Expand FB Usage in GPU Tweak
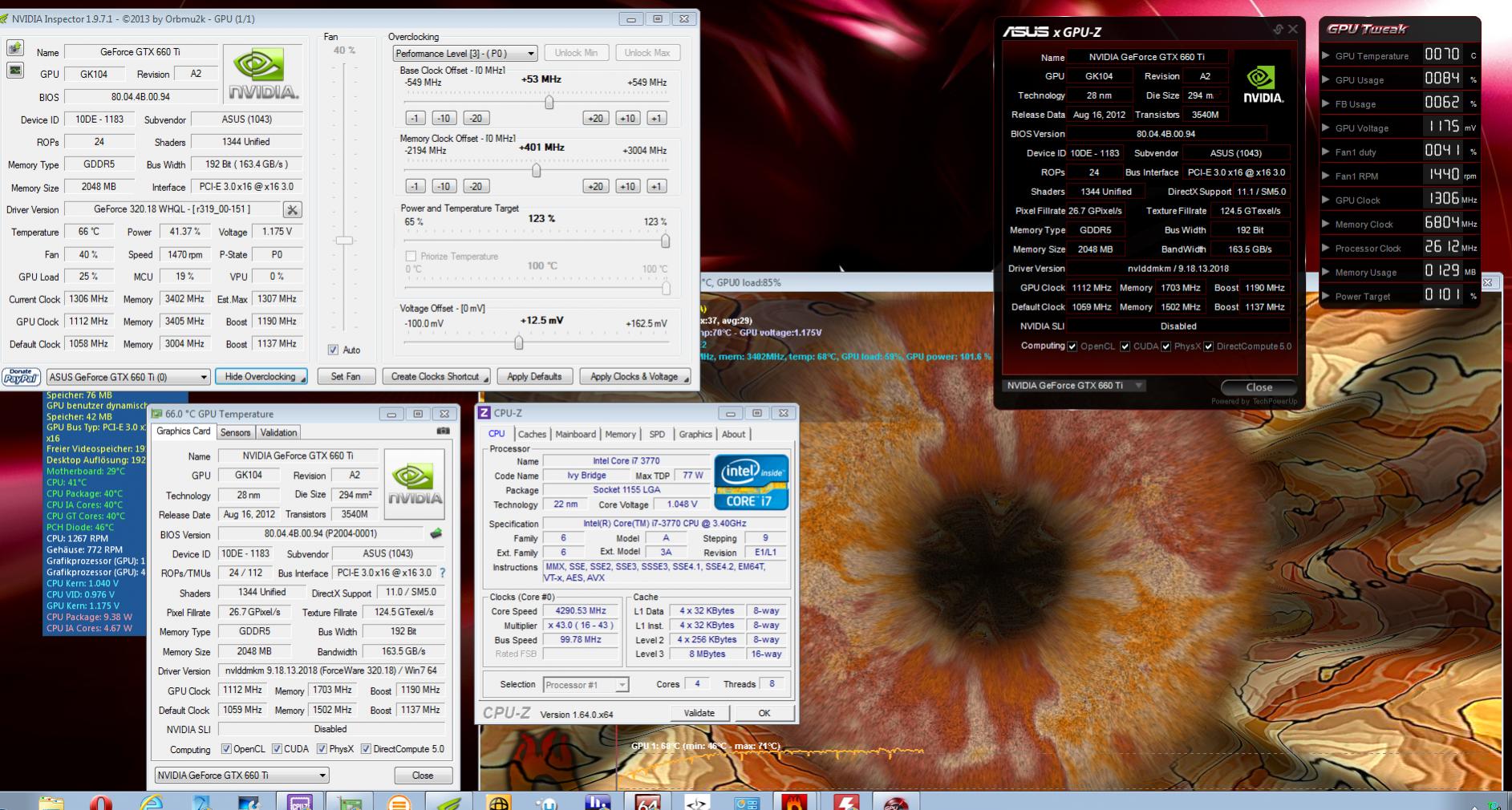The width and height of the screenshot is (1512, 810). (x=1325, y=104)
